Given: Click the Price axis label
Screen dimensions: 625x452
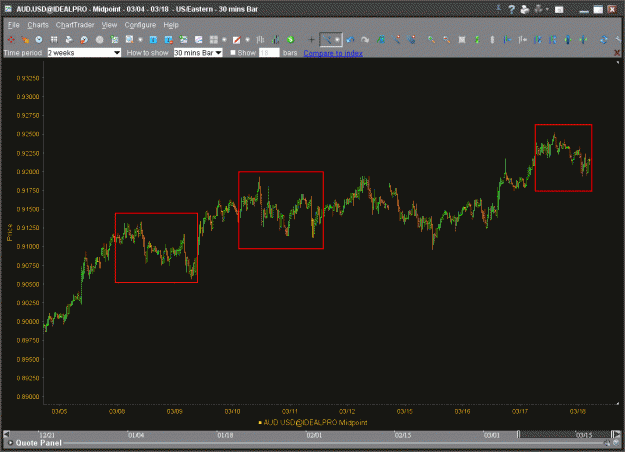Looking at the screenshot, I should (x=10, y=232).
